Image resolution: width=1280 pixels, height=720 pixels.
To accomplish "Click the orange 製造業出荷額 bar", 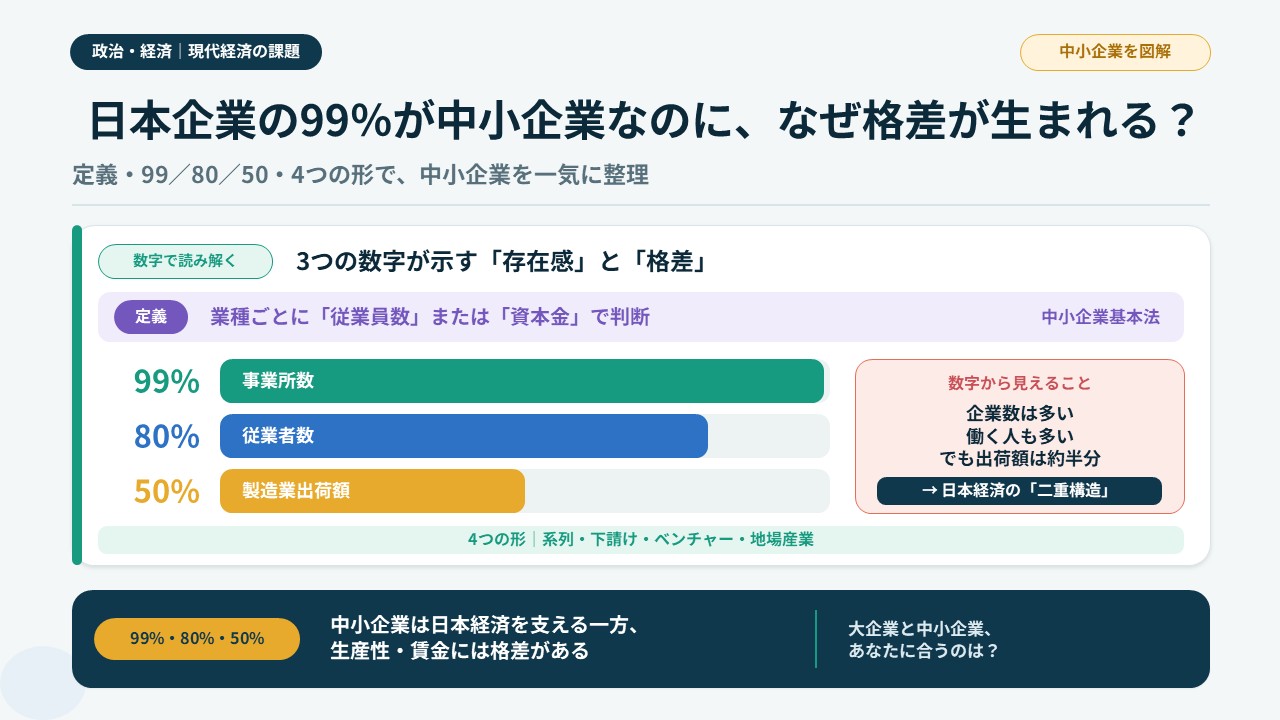I will pyautogui.click(x=372, y=491).
